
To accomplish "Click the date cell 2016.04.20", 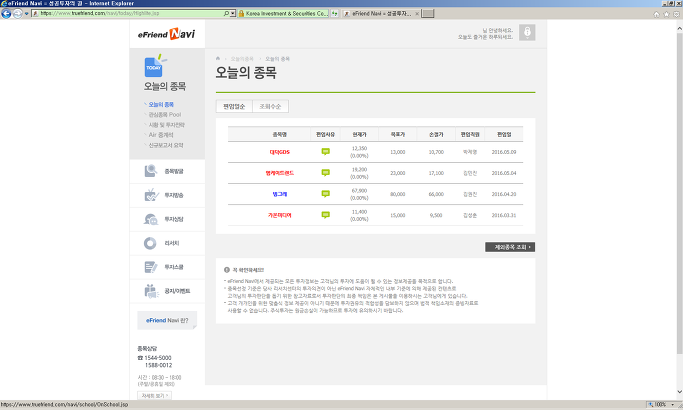I will click(x=504, y=194).
